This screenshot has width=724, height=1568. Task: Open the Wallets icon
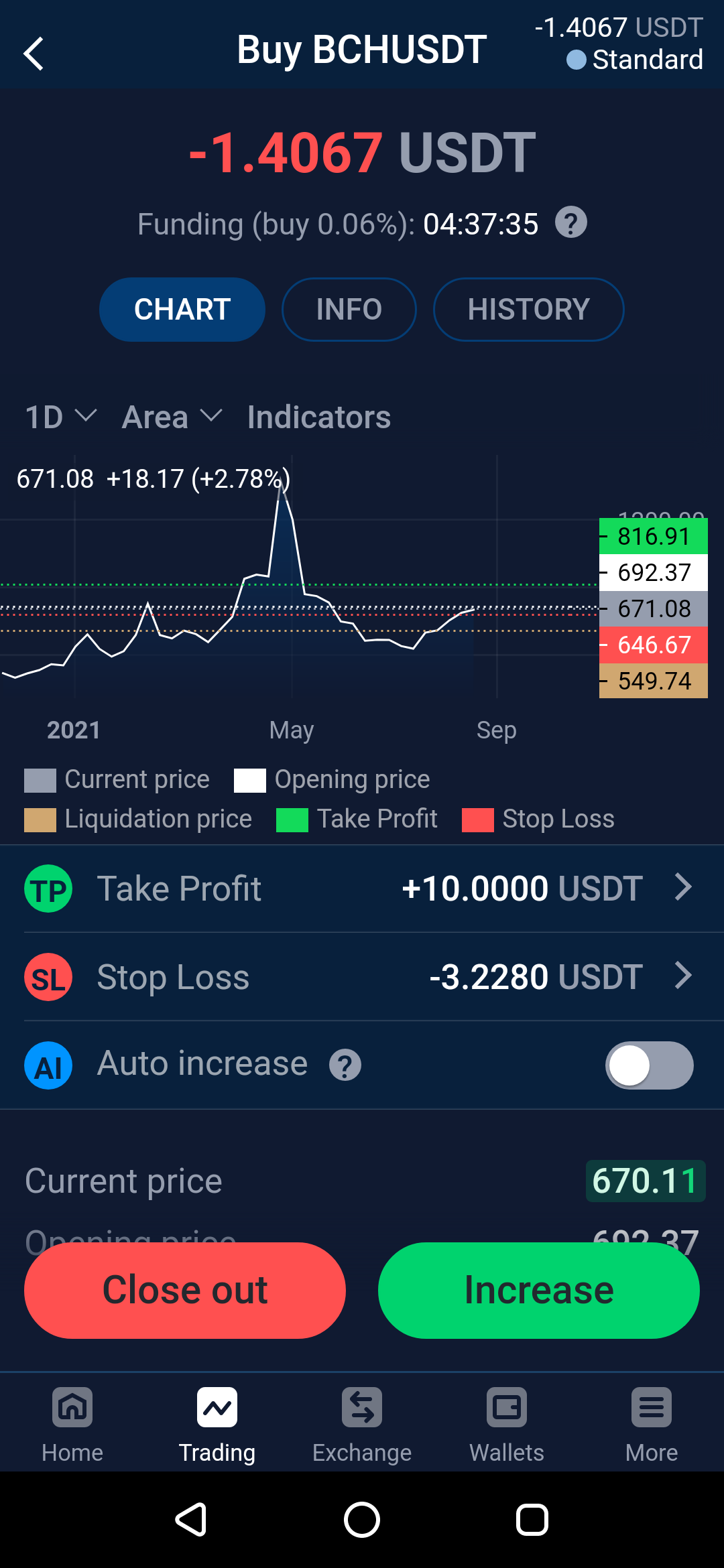coord(507,1407)
